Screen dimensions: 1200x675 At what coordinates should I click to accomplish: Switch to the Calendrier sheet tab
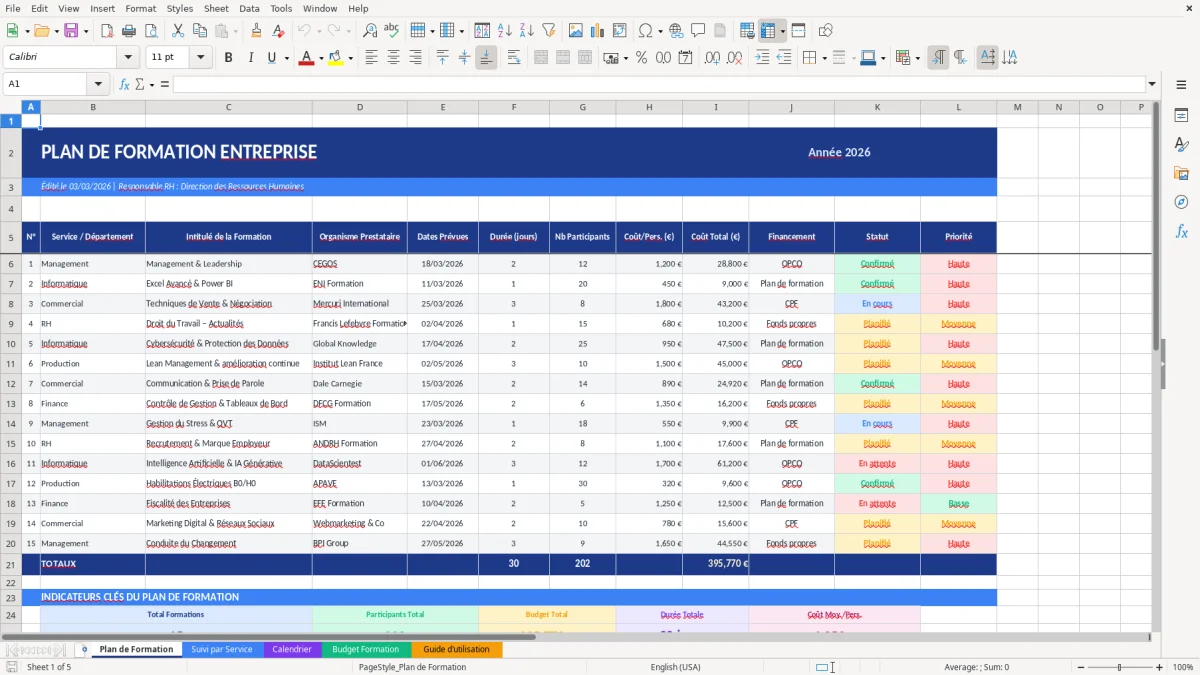tap(292, 649)
